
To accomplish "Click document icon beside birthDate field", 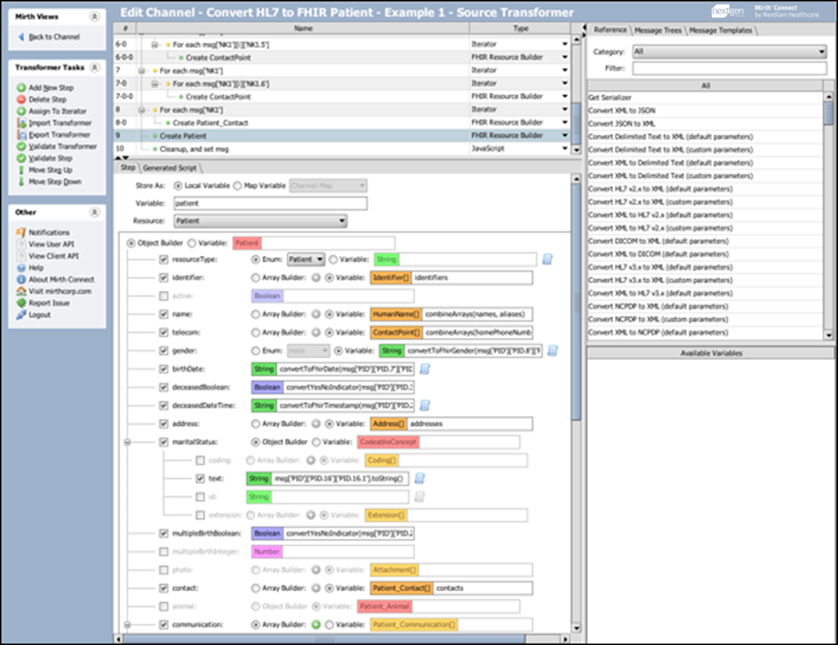I will (424, 369).
